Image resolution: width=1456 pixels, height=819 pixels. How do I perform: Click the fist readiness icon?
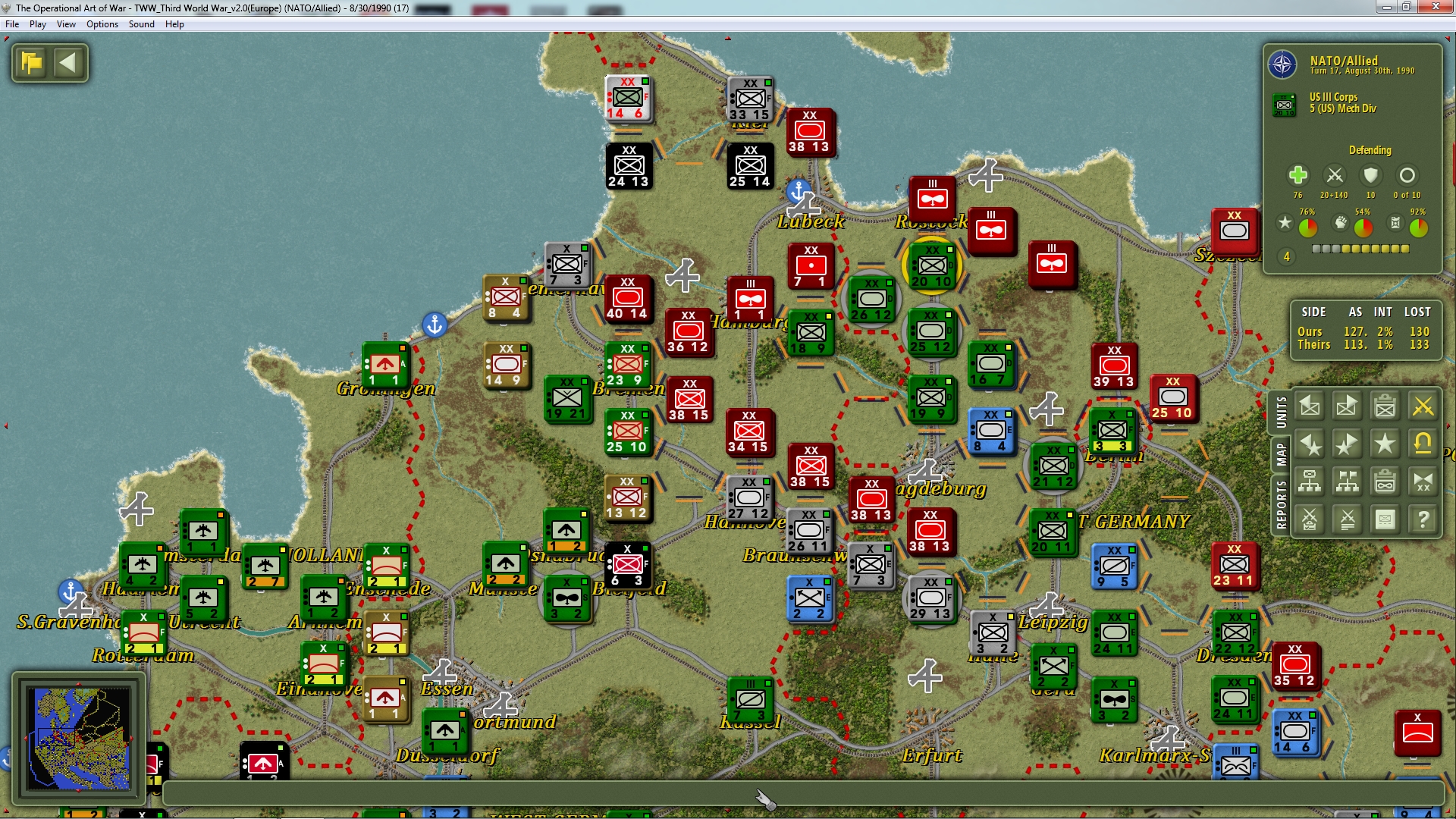(x=1341, y=222)
